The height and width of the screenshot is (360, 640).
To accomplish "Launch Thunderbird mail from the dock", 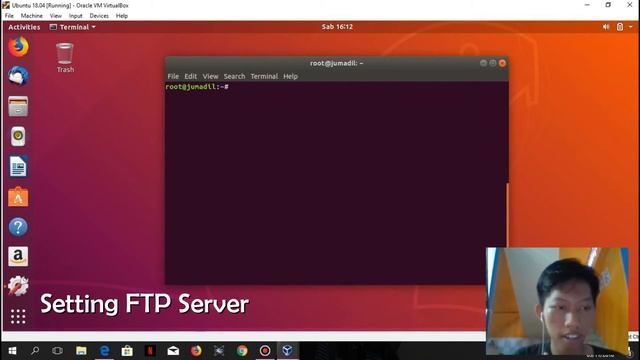I will (18, 76).
